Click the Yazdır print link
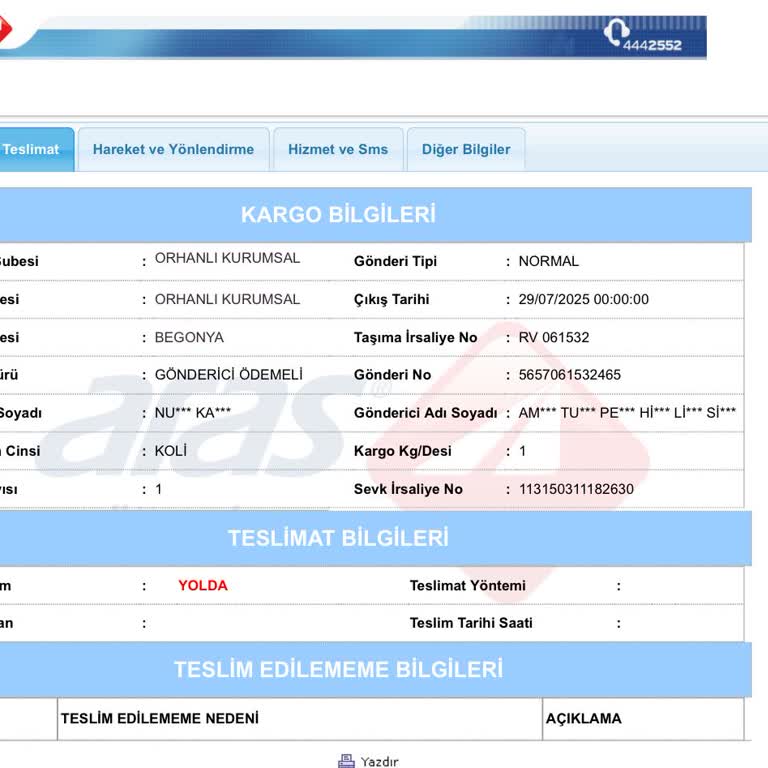Screen dimensions: 768x768 tap(379, 762)
